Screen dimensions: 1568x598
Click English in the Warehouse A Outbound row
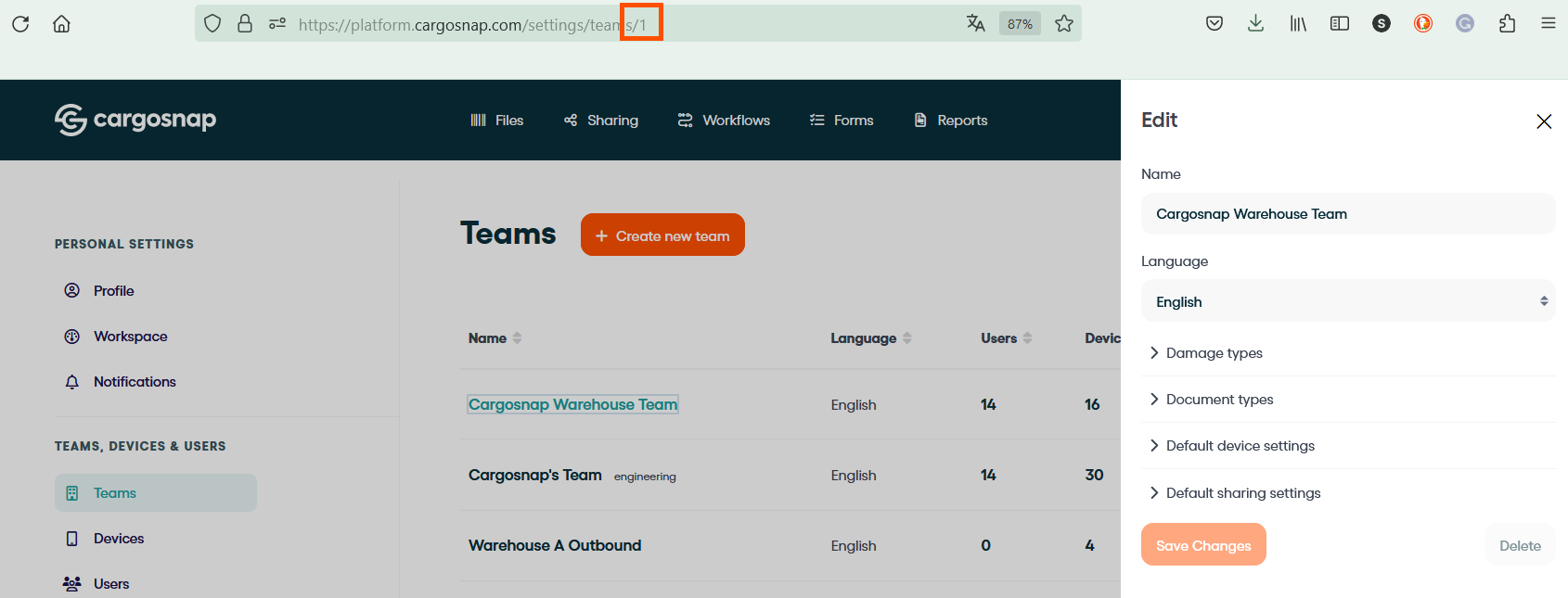(854, 546)
